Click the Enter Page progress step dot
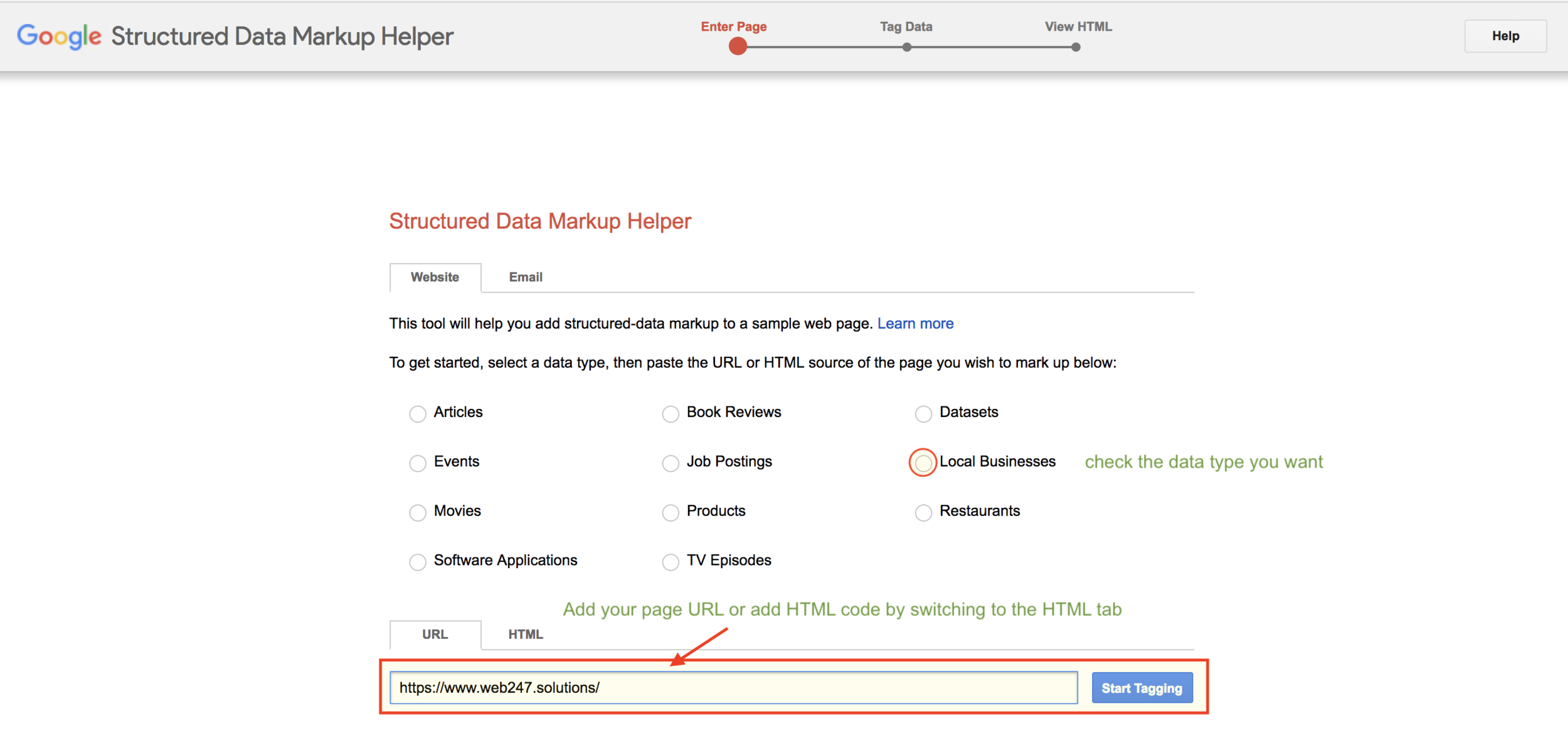 [x=738, y=46]
